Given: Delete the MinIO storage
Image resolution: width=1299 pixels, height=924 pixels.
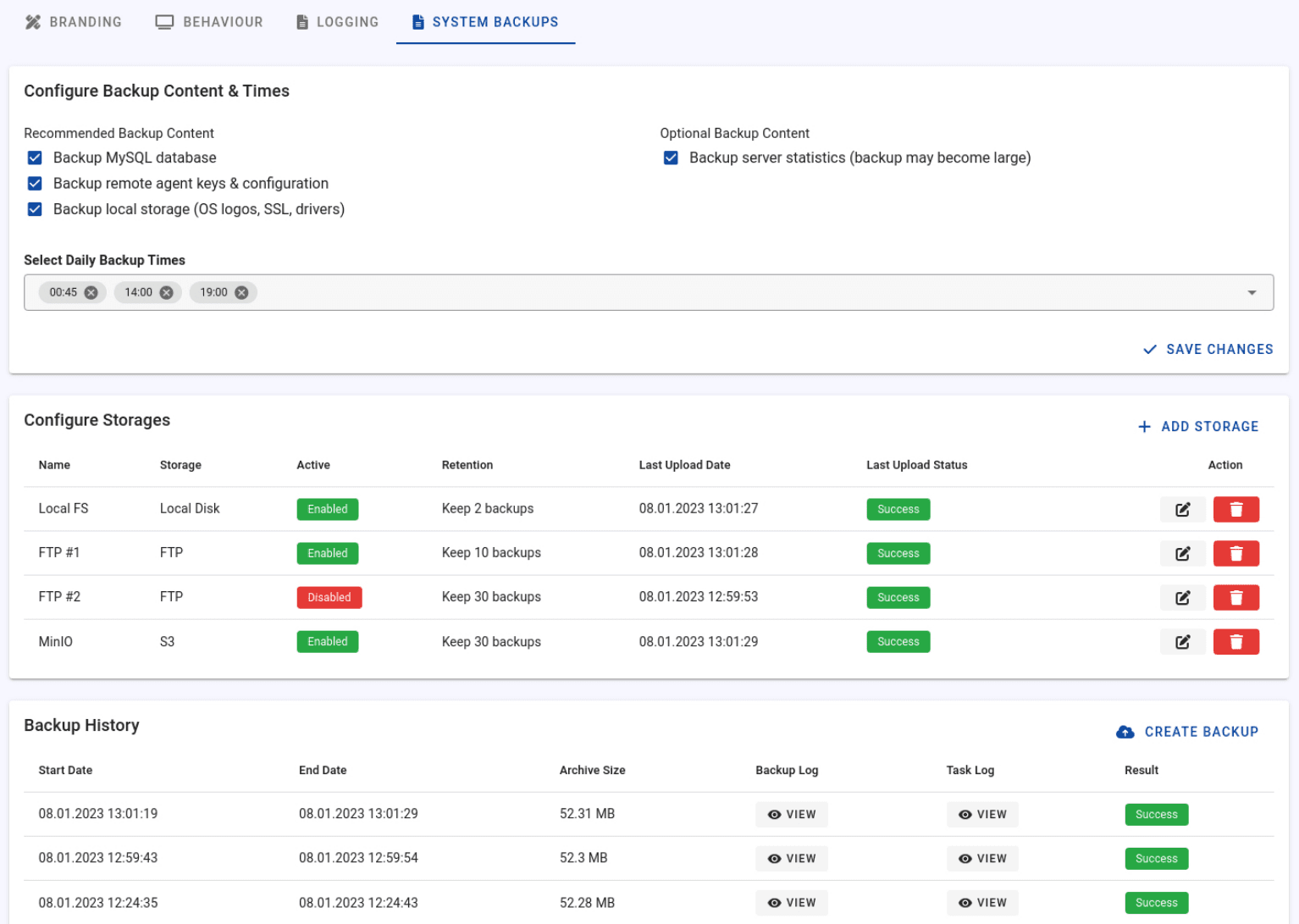Looking at the screenshot, I should click(x=1235, y=642).
